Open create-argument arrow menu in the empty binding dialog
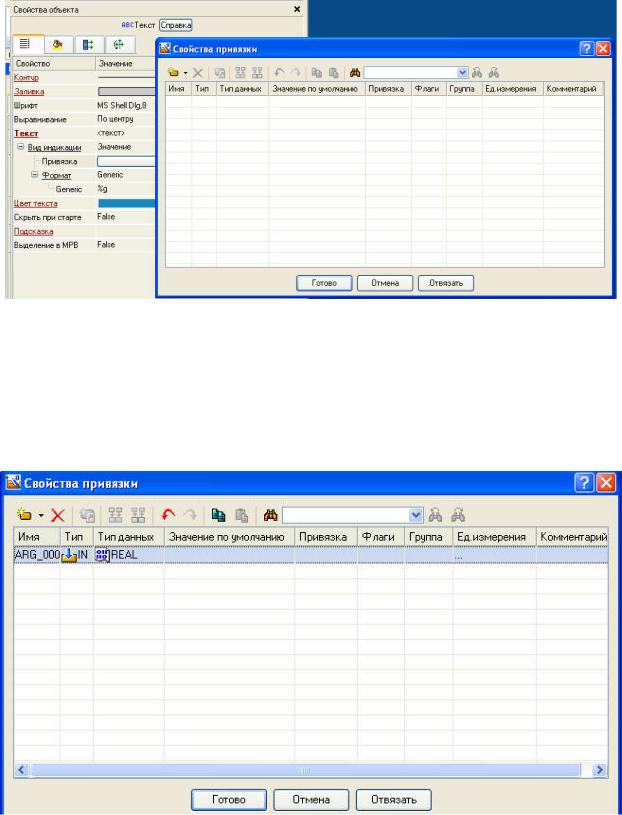 (x=185, y=73)
